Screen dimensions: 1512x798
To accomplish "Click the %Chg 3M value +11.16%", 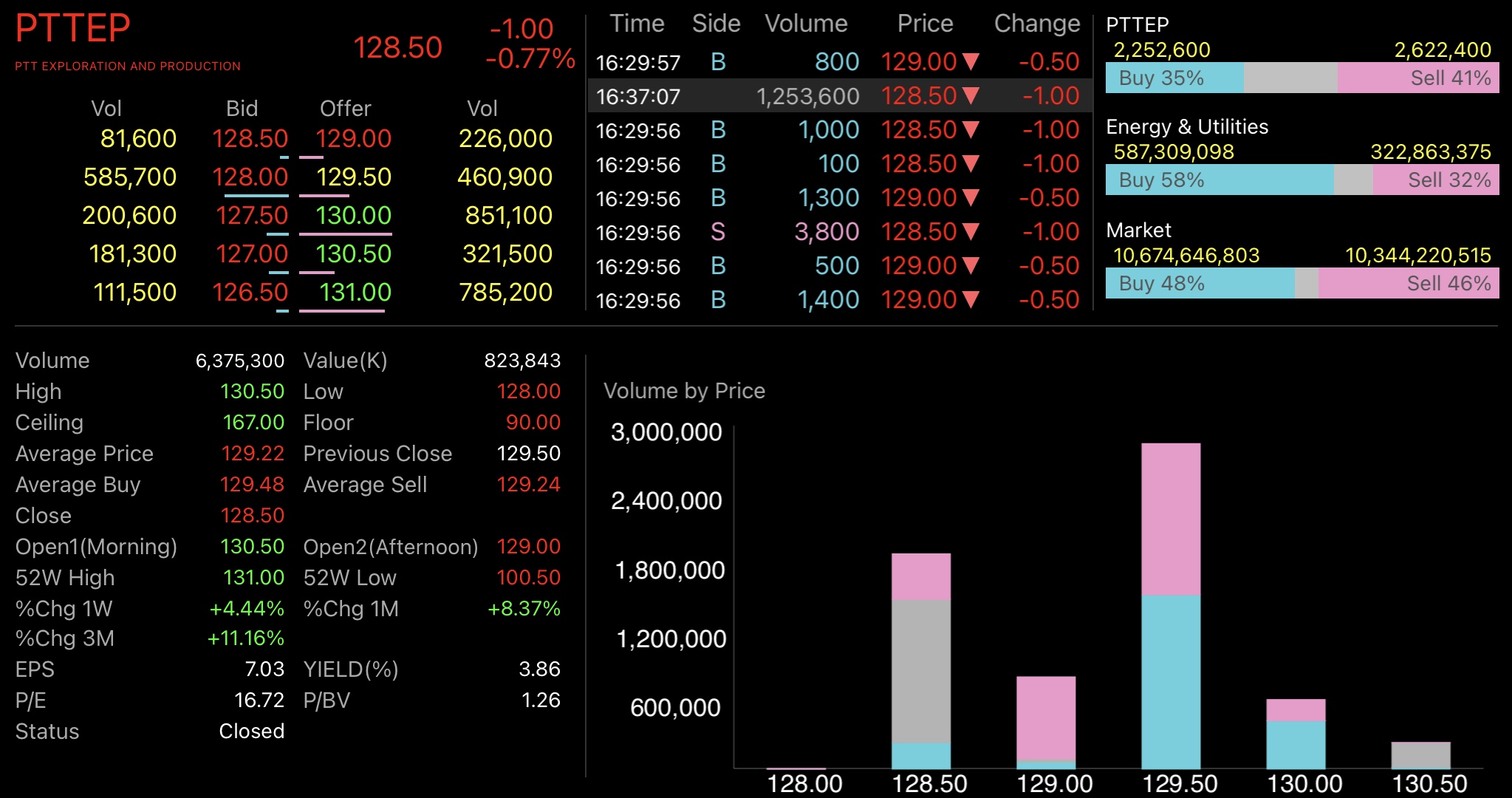I will pyautogui.click(x=245, y=638).
